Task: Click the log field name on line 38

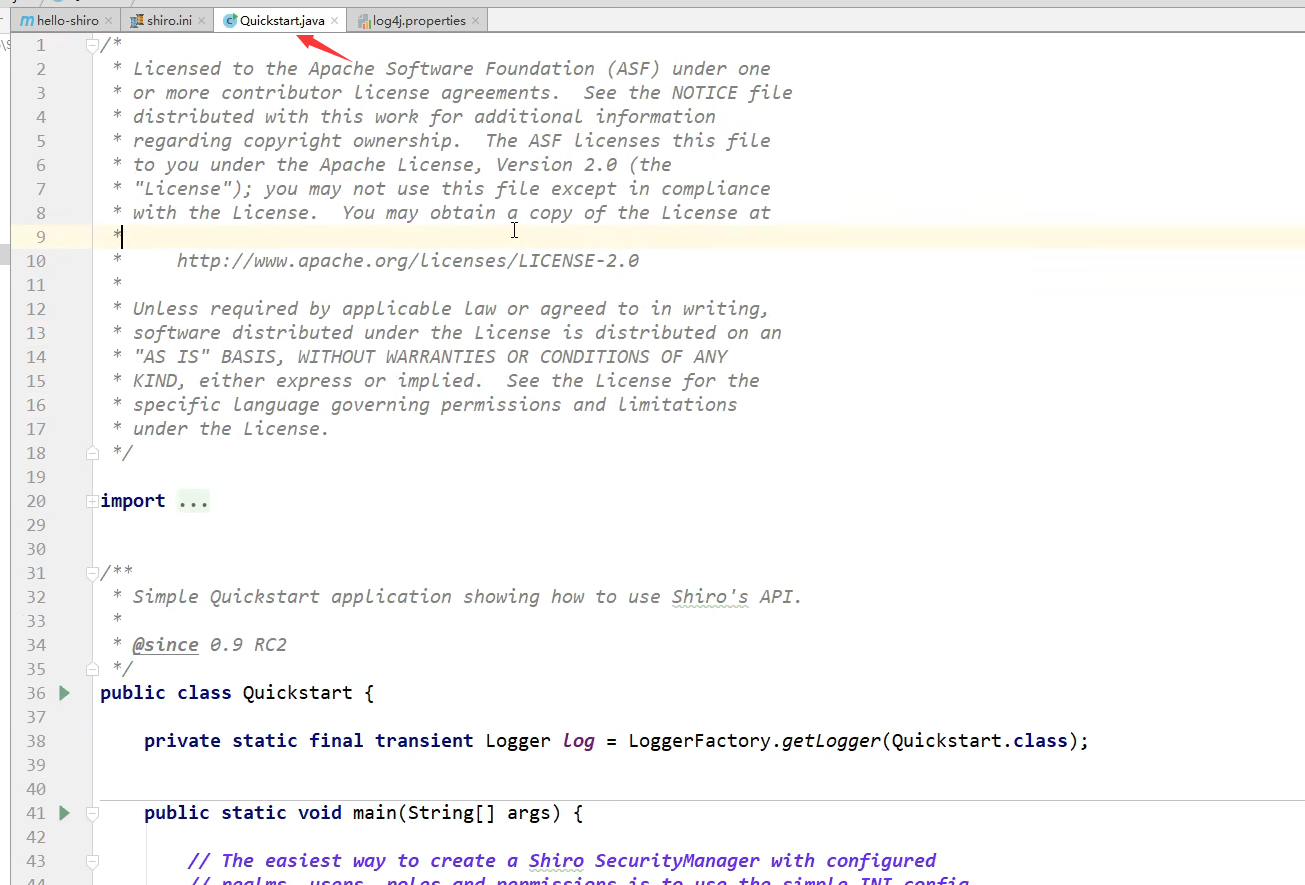Action: tap(579, 741)
